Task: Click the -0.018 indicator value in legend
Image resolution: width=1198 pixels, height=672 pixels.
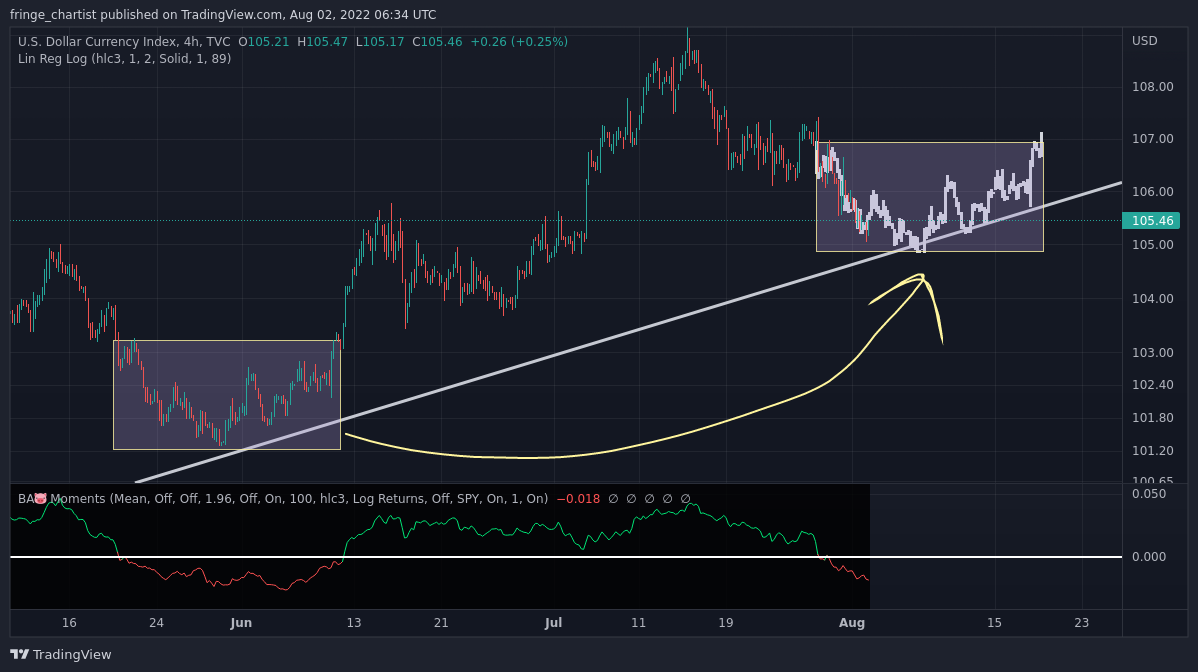Action: 578,499
